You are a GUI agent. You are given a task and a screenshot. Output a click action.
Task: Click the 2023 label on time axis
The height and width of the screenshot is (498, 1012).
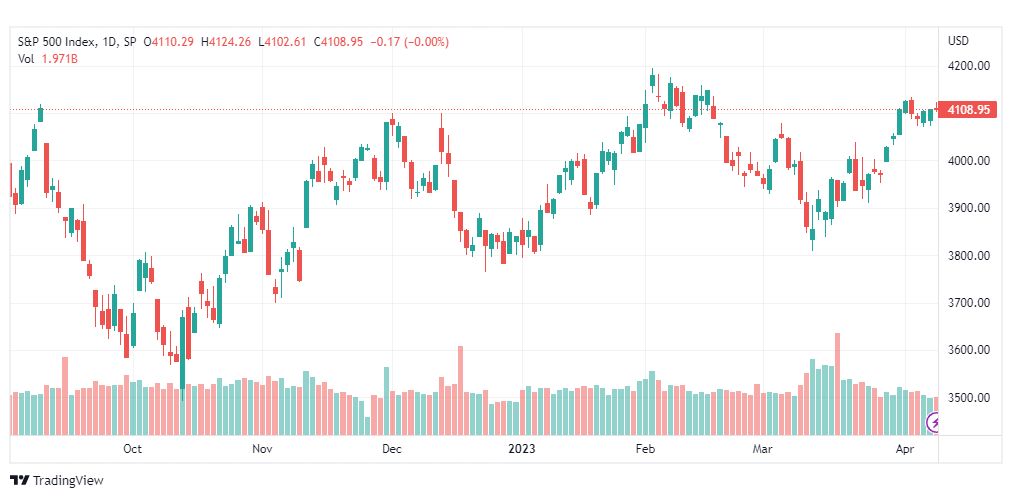(x=521, y=449)
